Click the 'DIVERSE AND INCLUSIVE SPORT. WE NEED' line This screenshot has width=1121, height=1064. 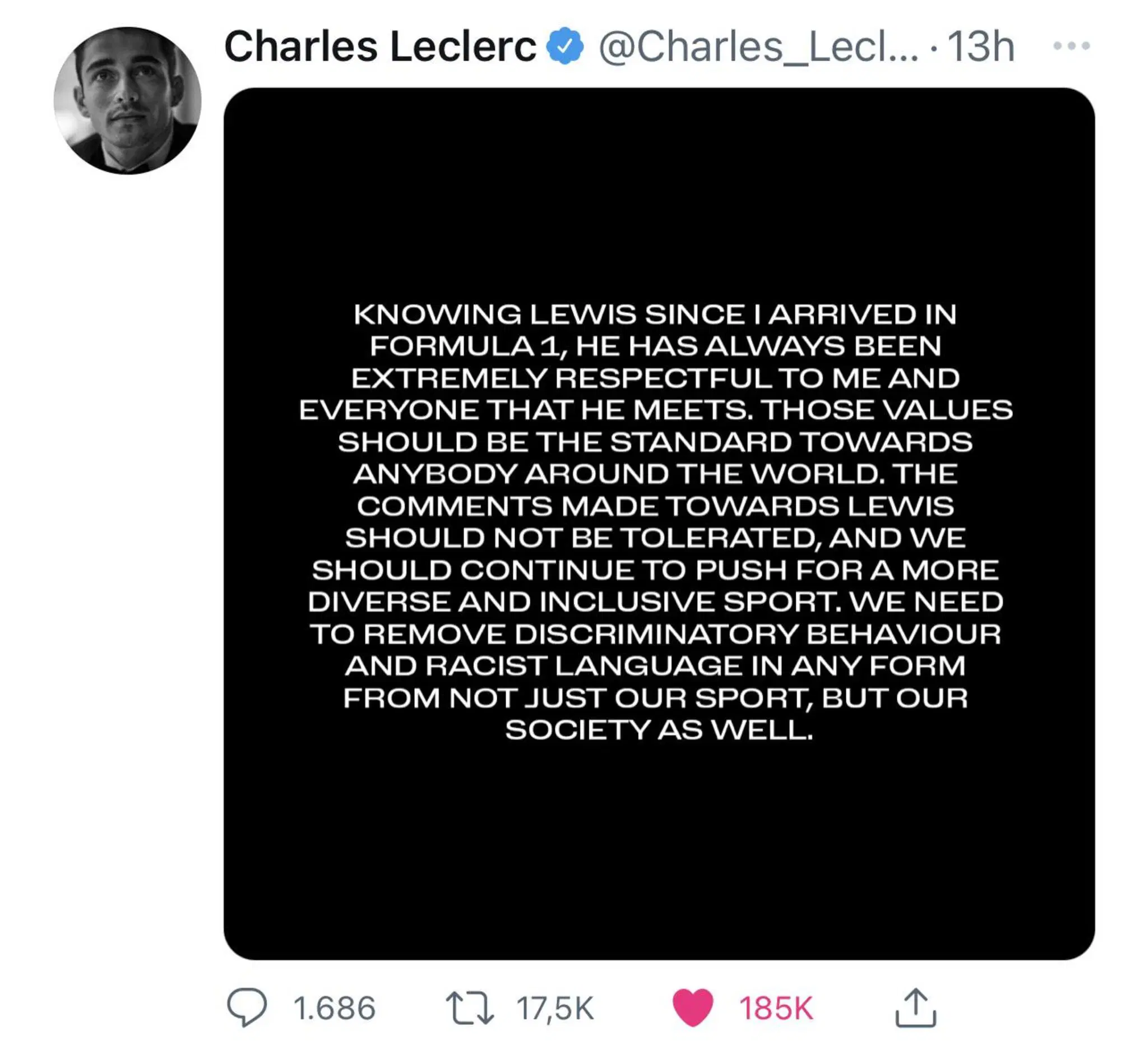(x=655, y=602)
